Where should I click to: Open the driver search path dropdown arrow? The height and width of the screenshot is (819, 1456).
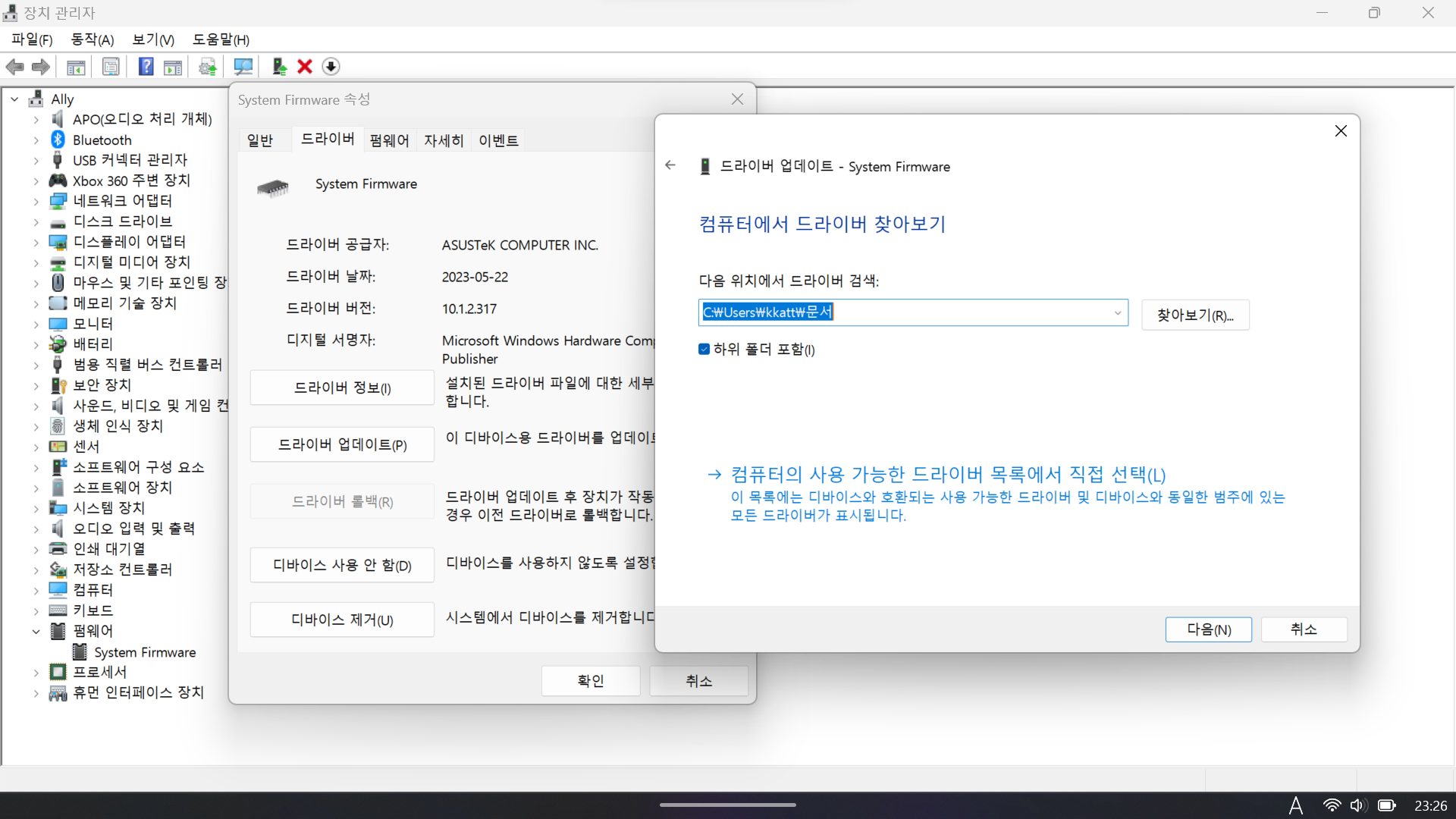coord(1117,313)
